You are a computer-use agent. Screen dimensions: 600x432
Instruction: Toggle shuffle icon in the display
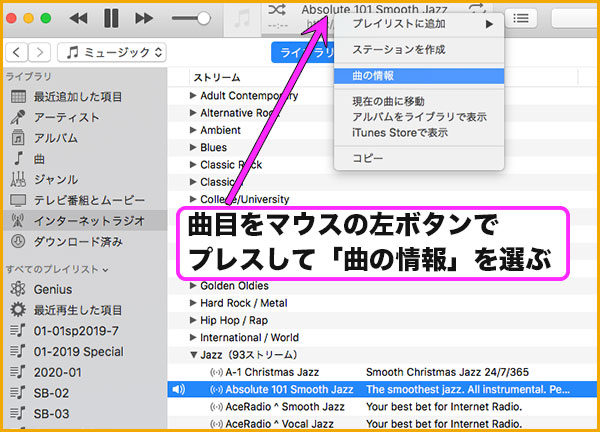coord(277,10)
